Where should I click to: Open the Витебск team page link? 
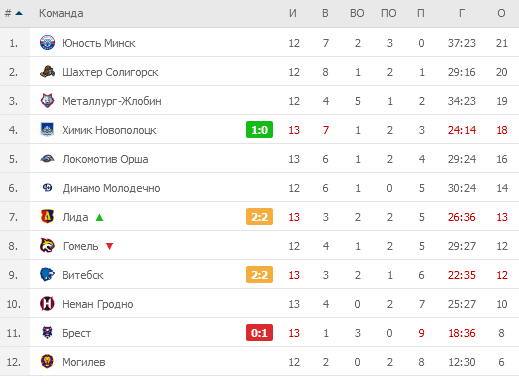pyautogui.click(x=83, y=275)
